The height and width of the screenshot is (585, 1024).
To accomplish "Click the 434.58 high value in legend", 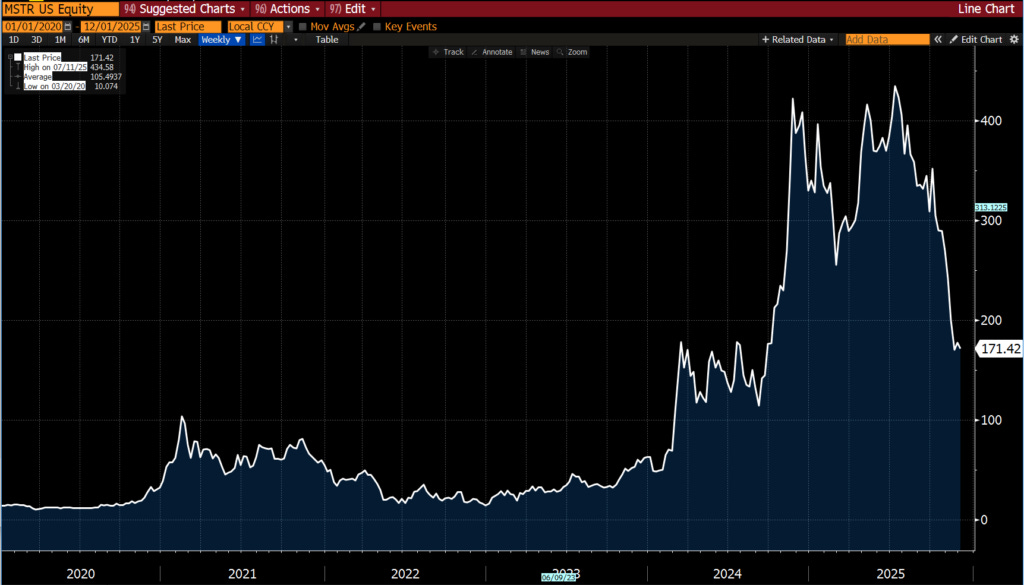I will click(101, 67).
